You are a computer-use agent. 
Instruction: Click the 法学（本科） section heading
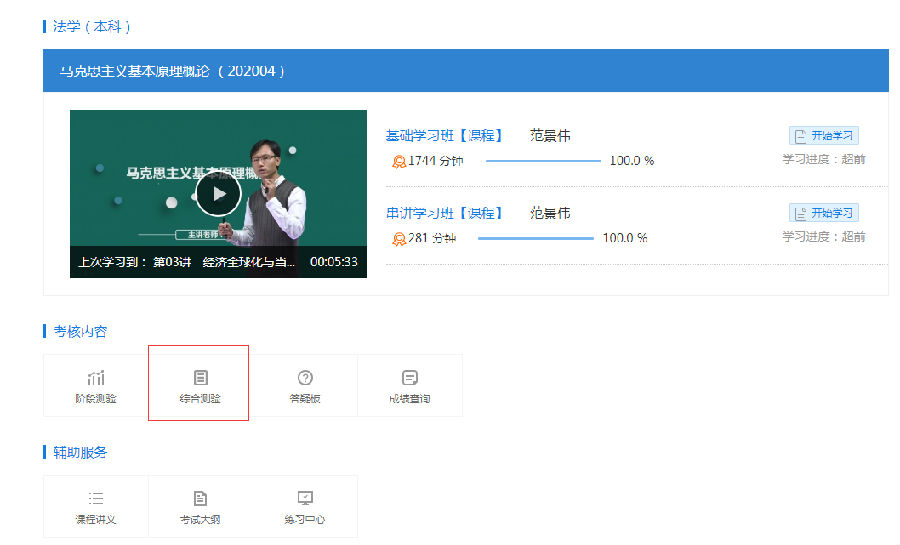[x=92, y=26]
